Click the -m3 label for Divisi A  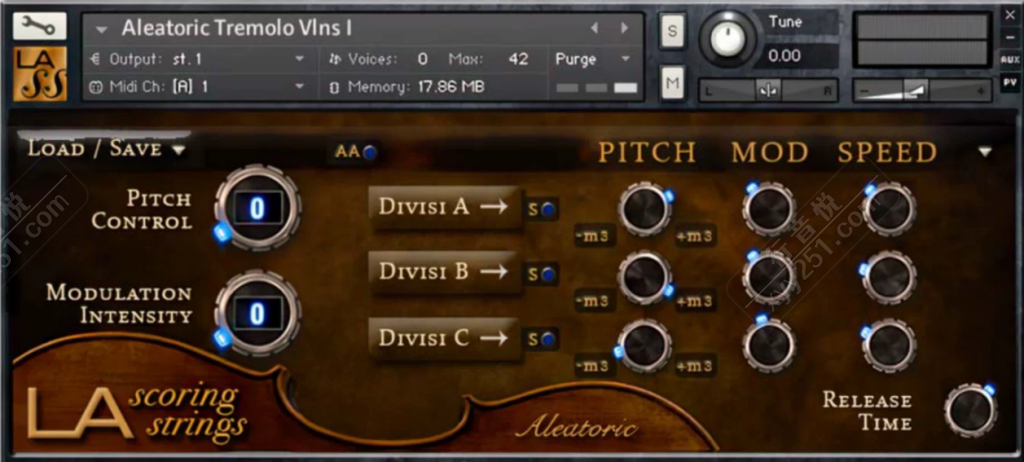pyautogui.click(x=595, y=236)
